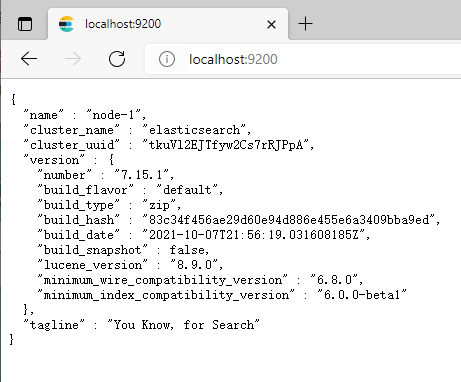Viewport: 461px width, 382px height.
Task: Click version number "7.15.1"
Action: (142, 175)
